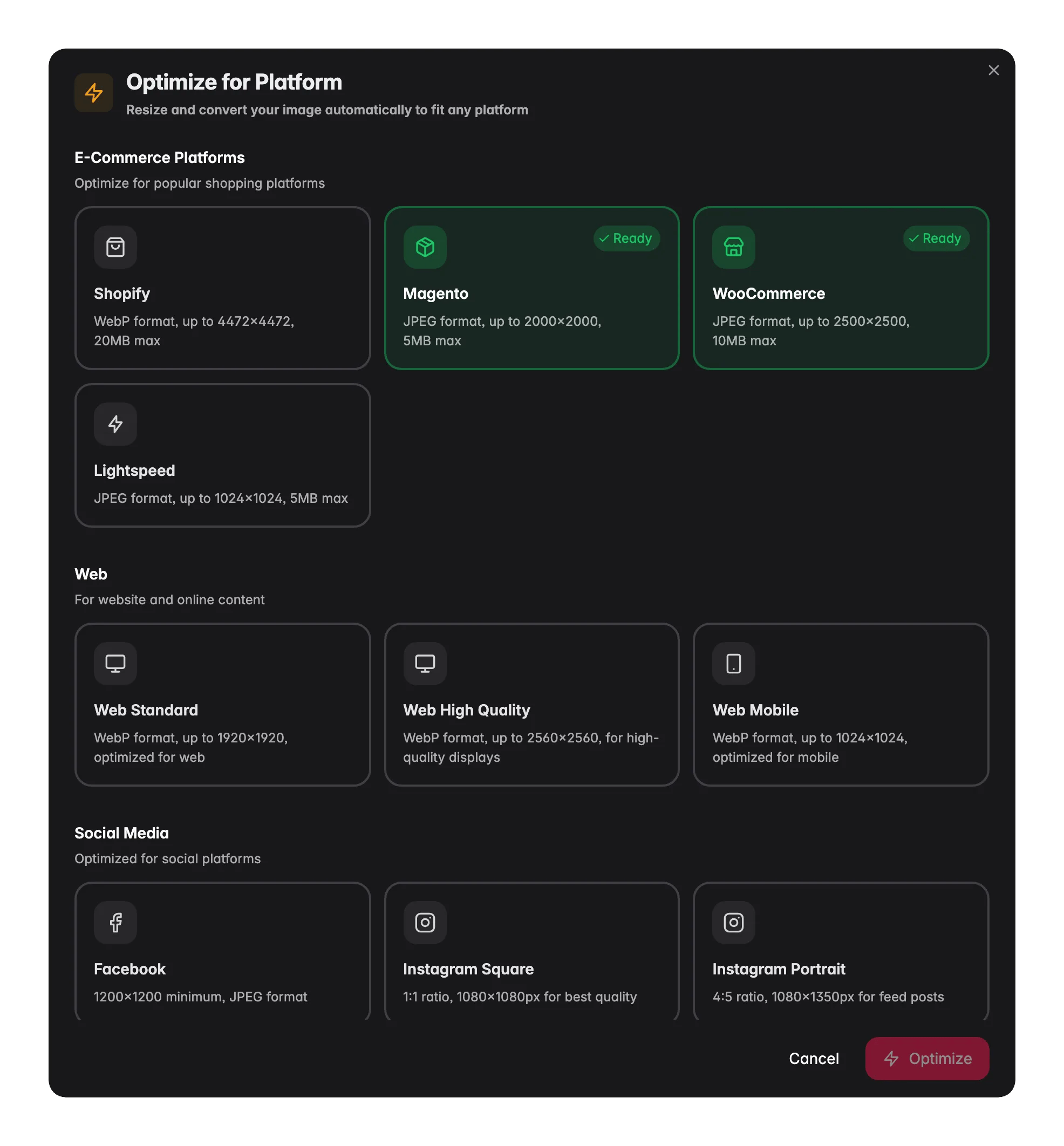Click the Shopify 'WebP format, up to 4472×4472' description
Viewport: 1064px width, 1146px height.
coord(194,331)
